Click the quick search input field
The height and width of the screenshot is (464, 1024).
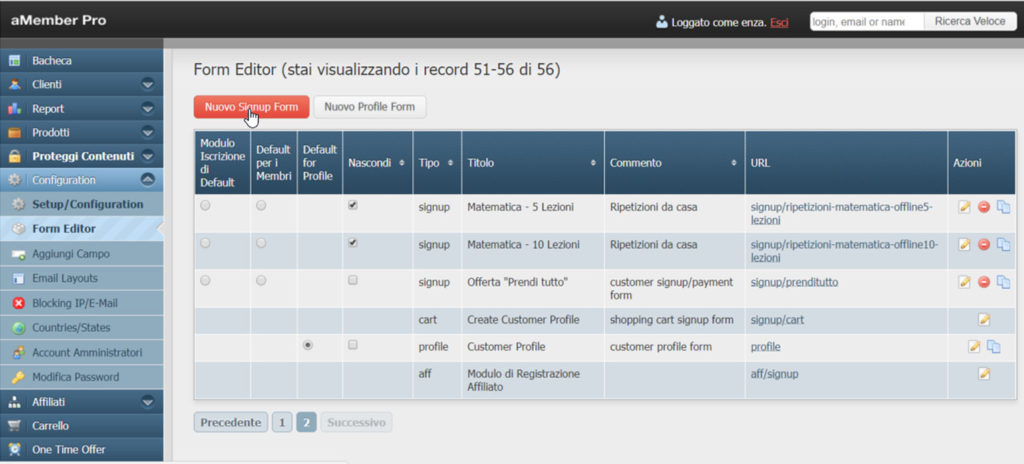[x=866, y=21]
